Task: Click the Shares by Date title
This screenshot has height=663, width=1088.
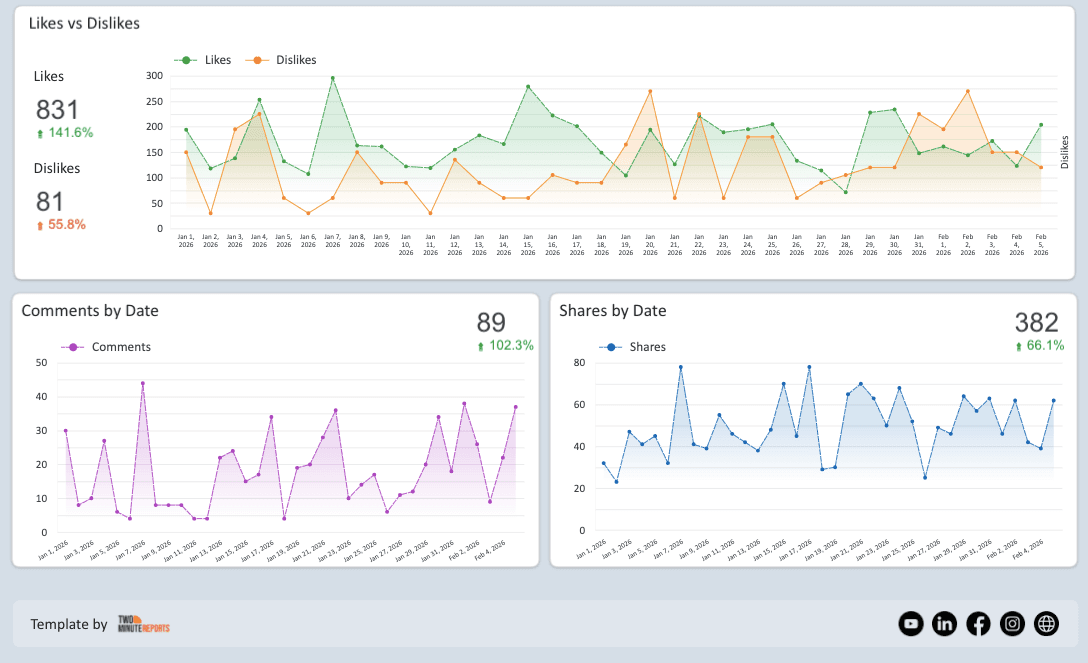Action: [x=614, y=311]
